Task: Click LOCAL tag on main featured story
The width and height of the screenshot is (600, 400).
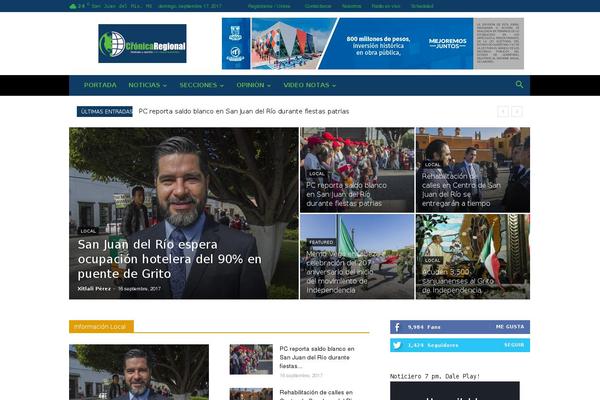Action: (x=88, y=231)
